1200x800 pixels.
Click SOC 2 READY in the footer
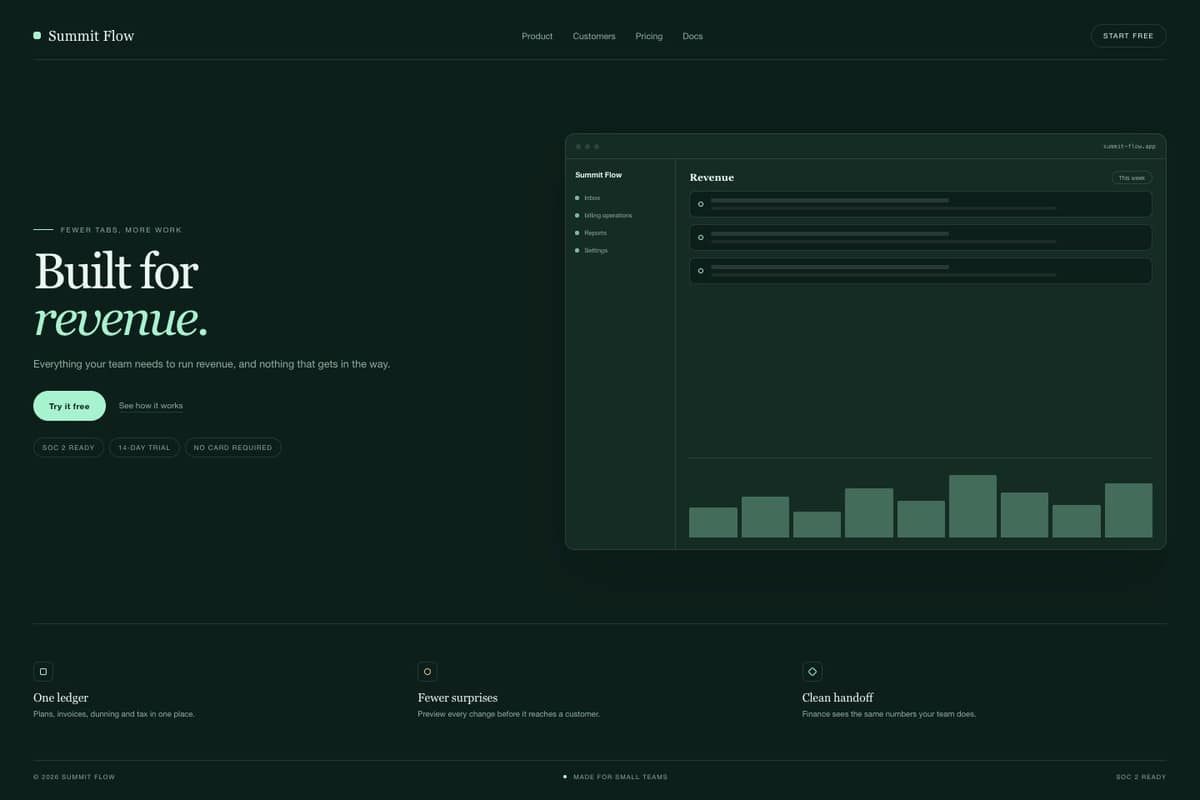click(x=1141, y=777)
